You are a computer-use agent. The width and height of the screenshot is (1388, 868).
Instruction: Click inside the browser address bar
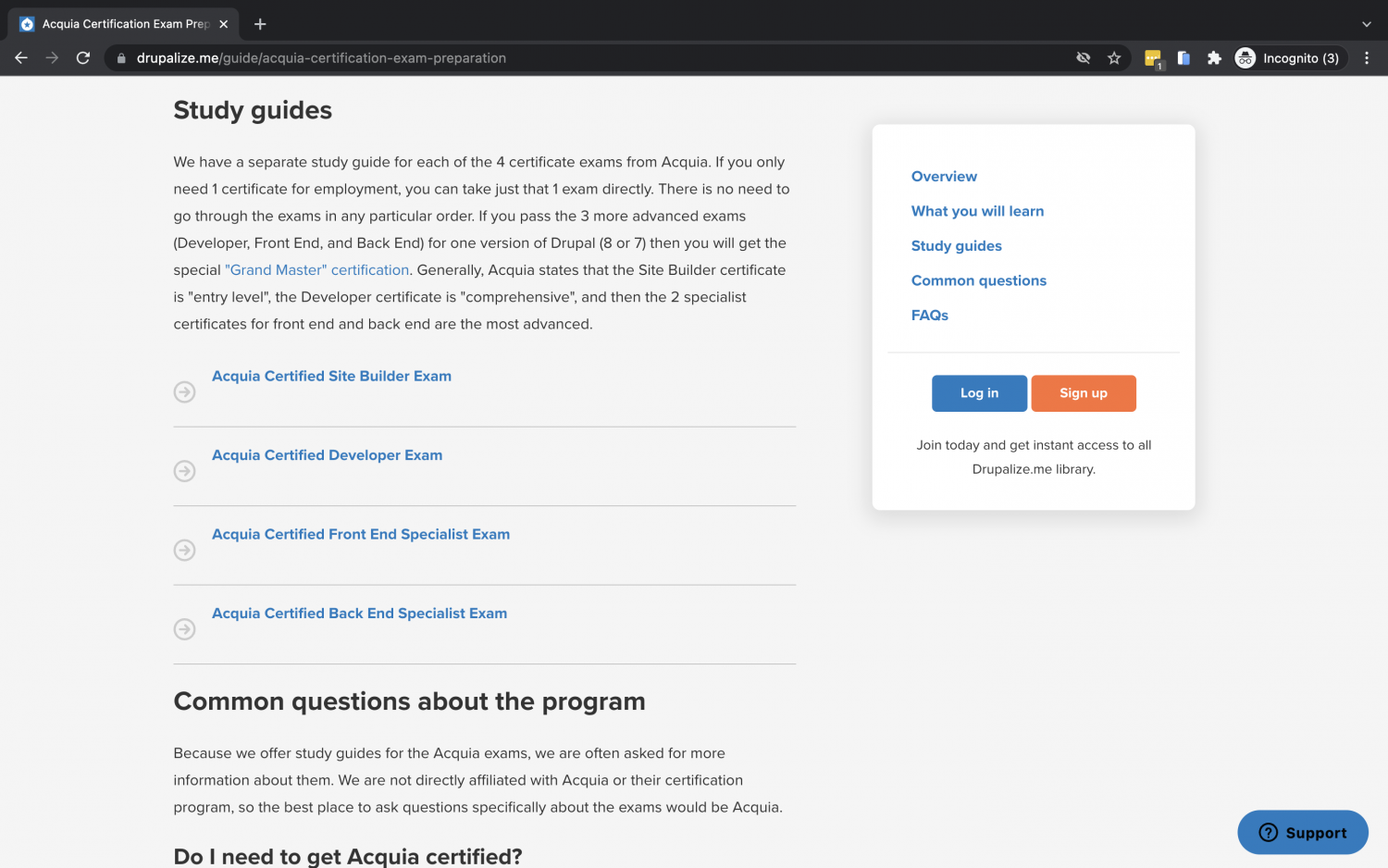pos(370,57)
